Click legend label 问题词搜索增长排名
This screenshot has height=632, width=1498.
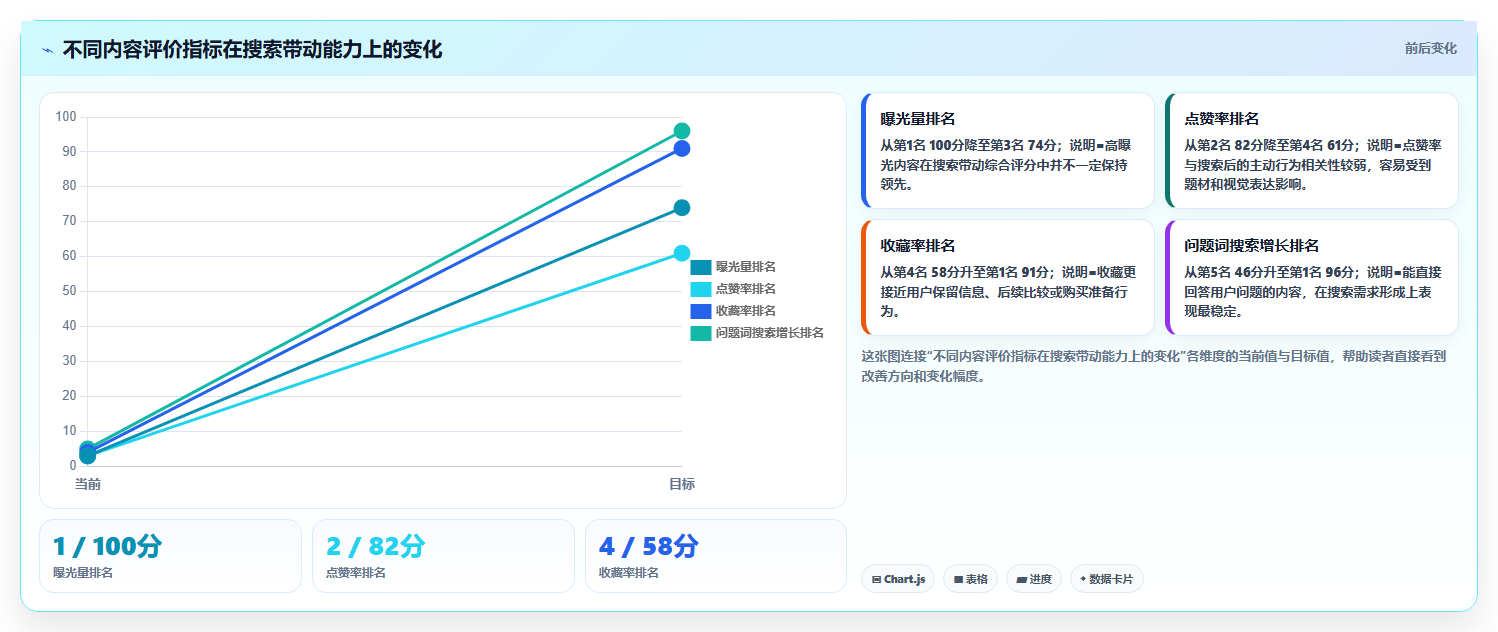point(770,333)
